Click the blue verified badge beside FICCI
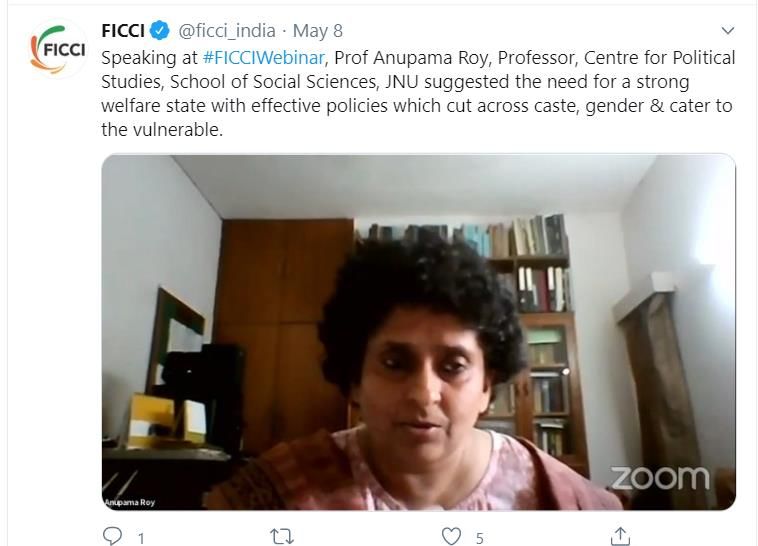This screenshot has height=546, width=758. 160,31
